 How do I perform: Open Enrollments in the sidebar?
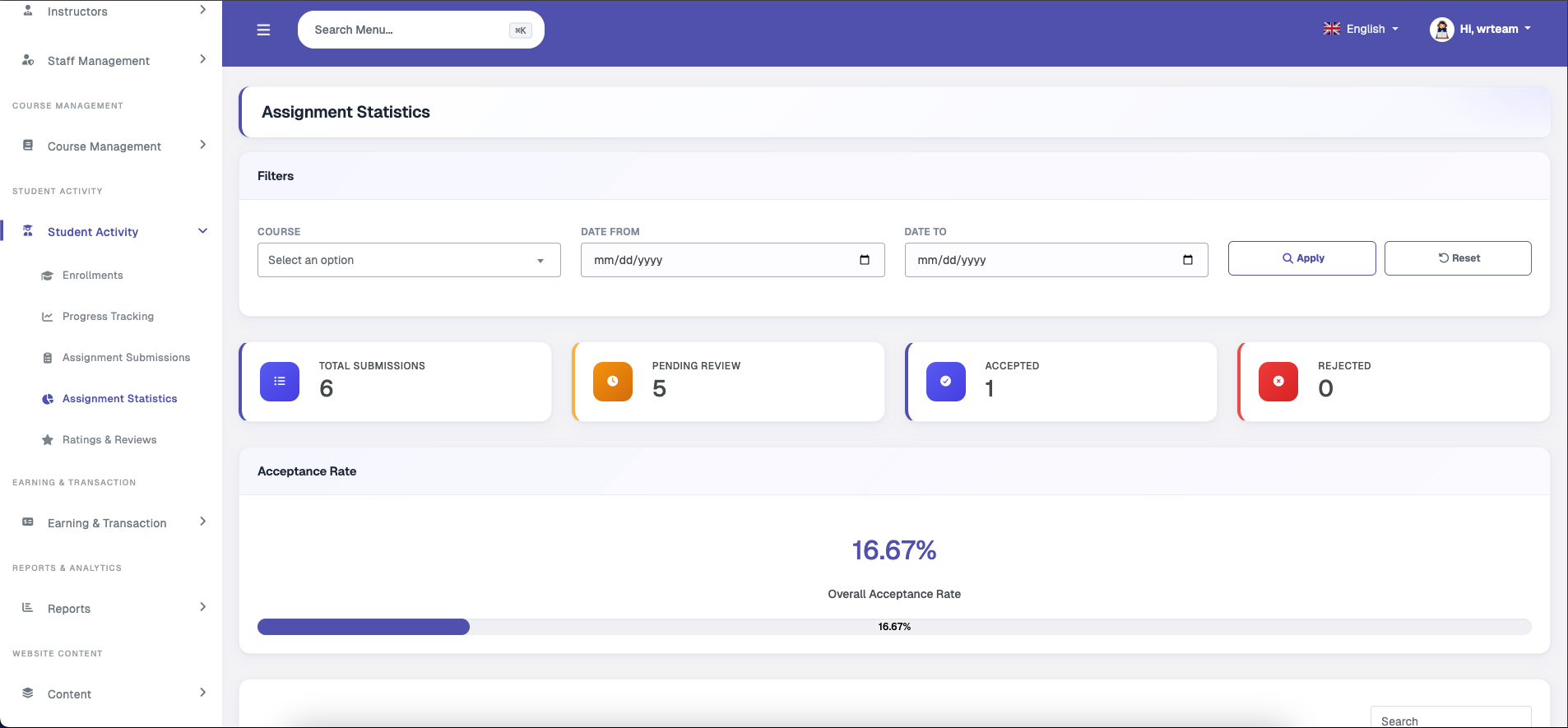[x=93, y=276]
